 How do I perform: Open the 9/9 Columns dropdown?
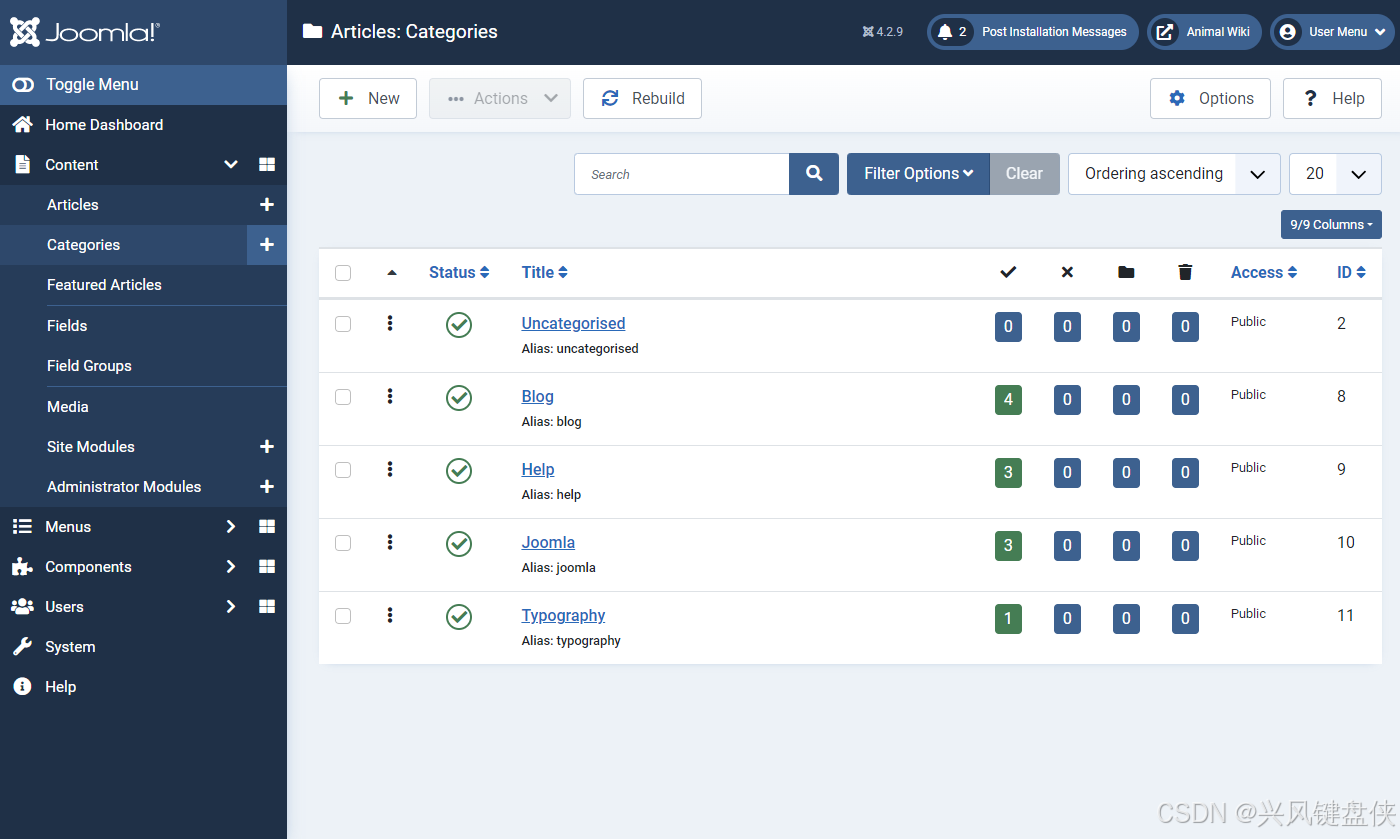pyautogui.click(x=1331, y=225)
